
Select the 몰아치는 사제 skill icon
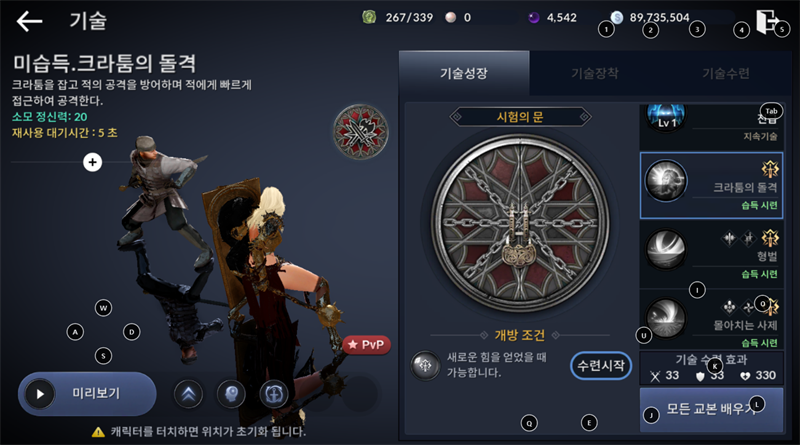pos(666,318)
